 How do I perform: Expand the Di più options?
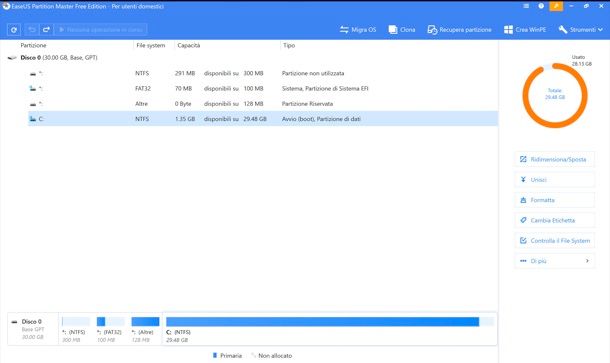pos(554,261)
